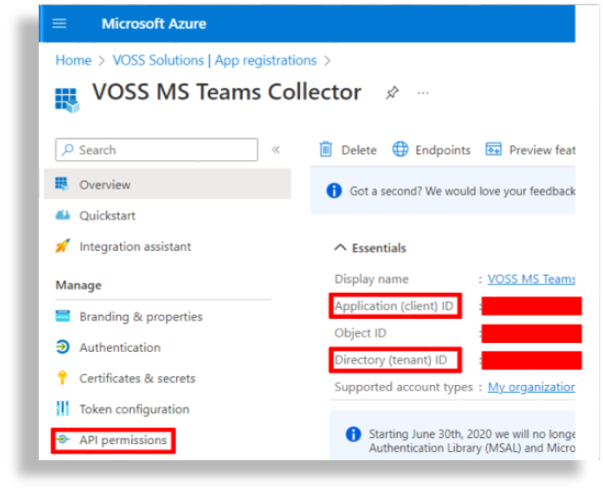603x494 pixels.
Task: Click the Delete trash can icon
Action: coord(326,149)
